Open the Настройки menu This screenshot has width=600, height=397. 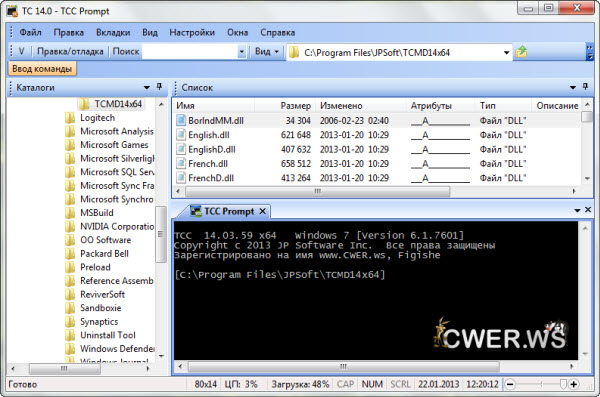(192, 33)
